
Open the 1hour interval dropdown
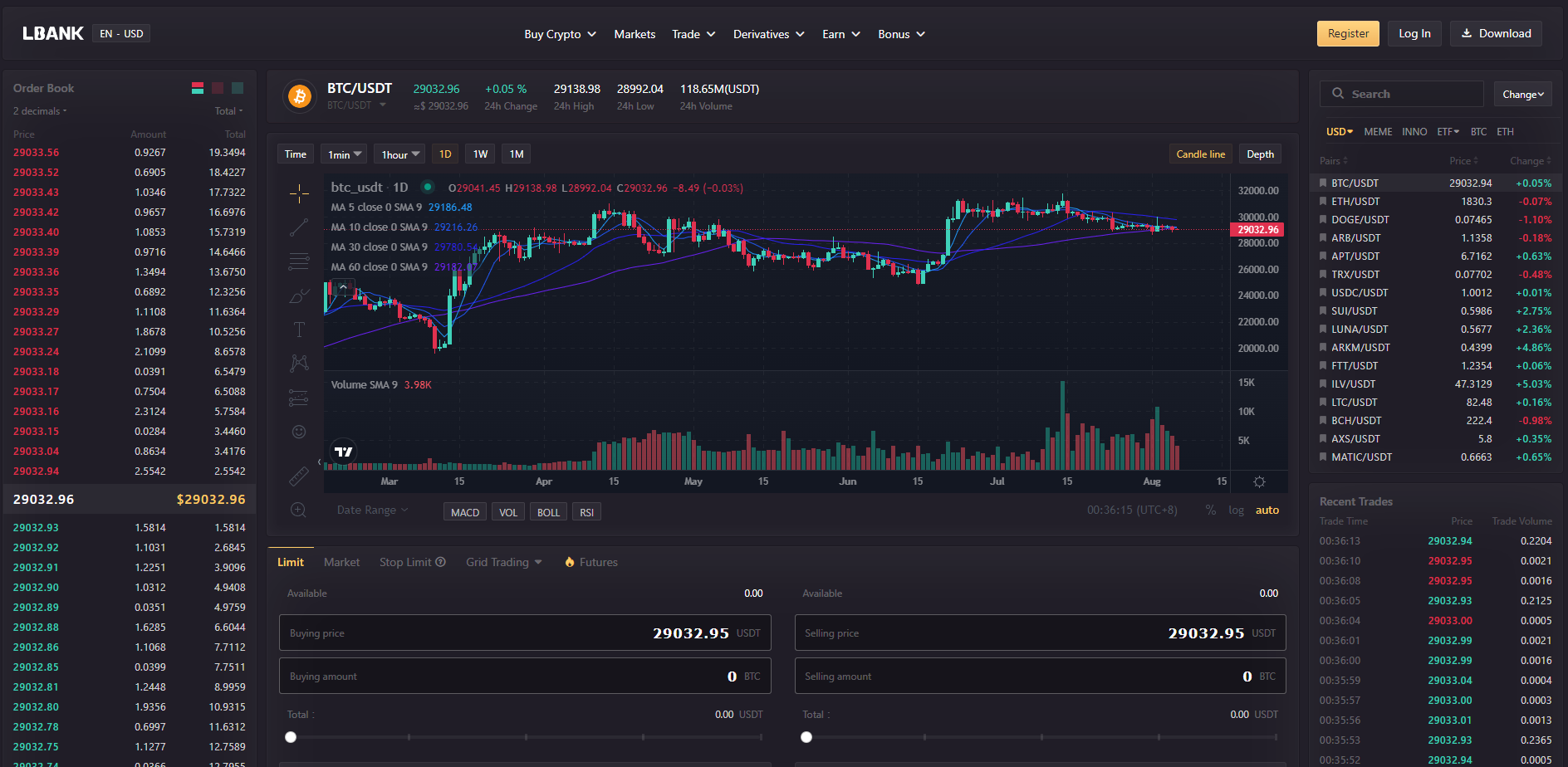point(399,154)
